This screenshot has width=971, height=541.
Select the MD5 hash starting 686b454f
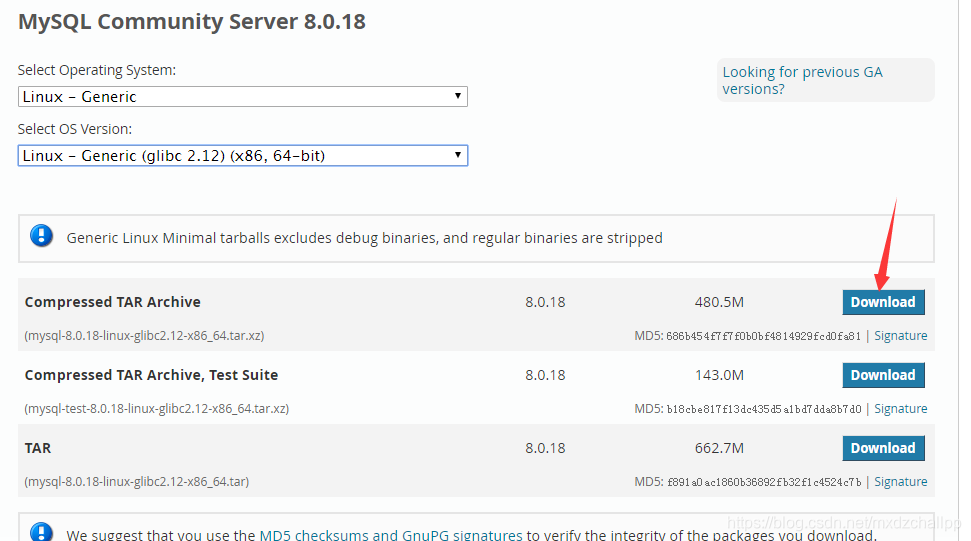[764, 336]
